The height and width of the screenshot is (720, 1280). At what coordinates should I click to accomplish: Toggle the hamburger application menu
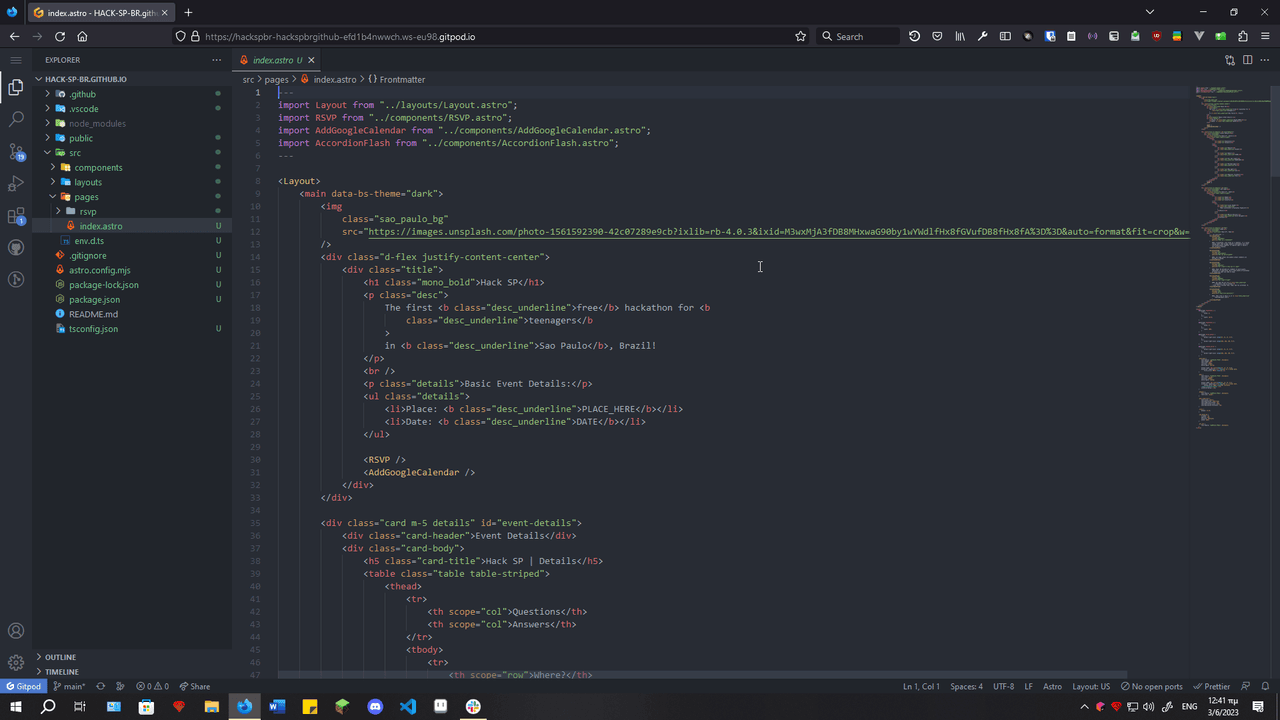point(16,60)
